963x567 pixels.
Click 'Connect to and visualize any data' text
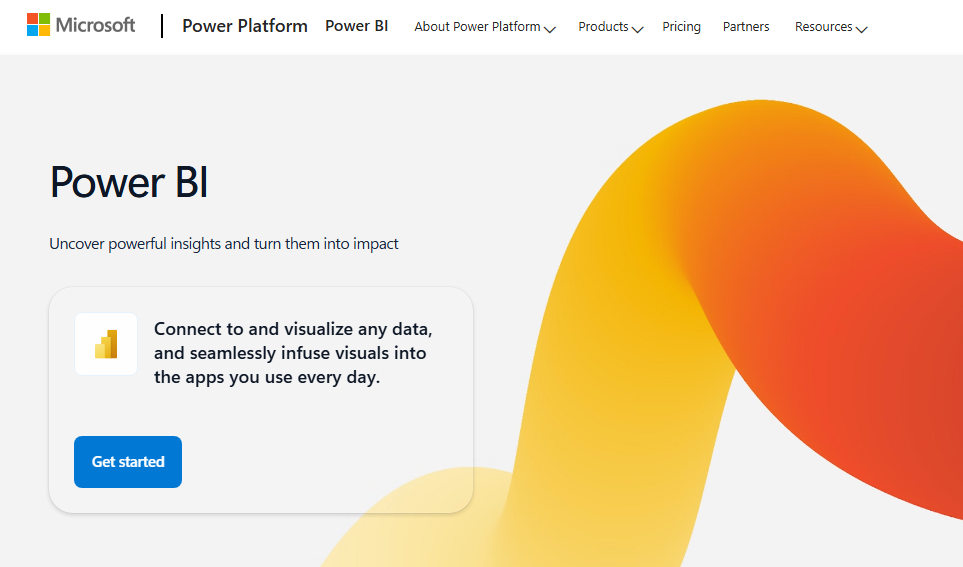point(293,353)
